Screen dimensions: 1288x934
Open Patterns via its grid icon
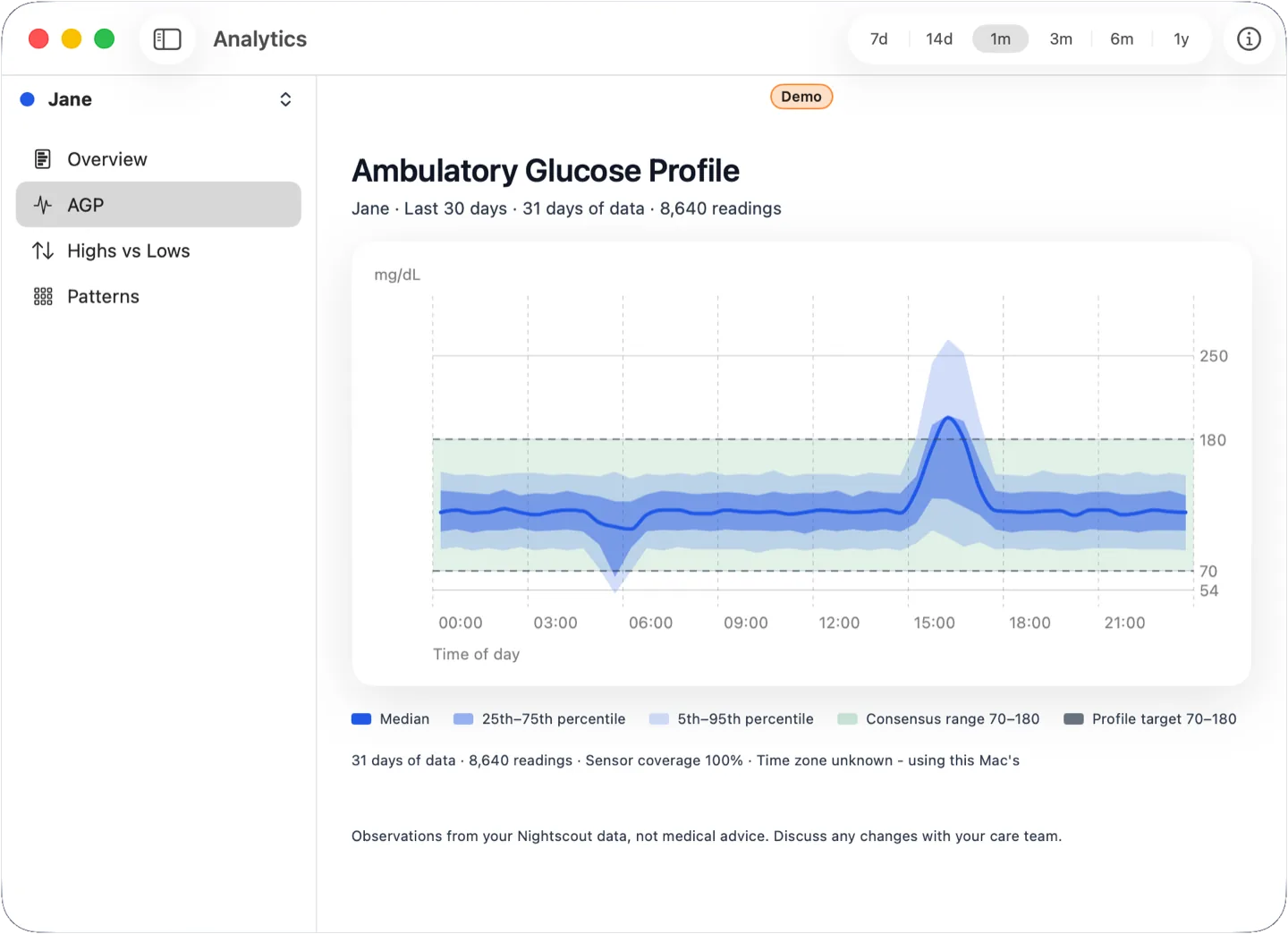click(43, 296)
